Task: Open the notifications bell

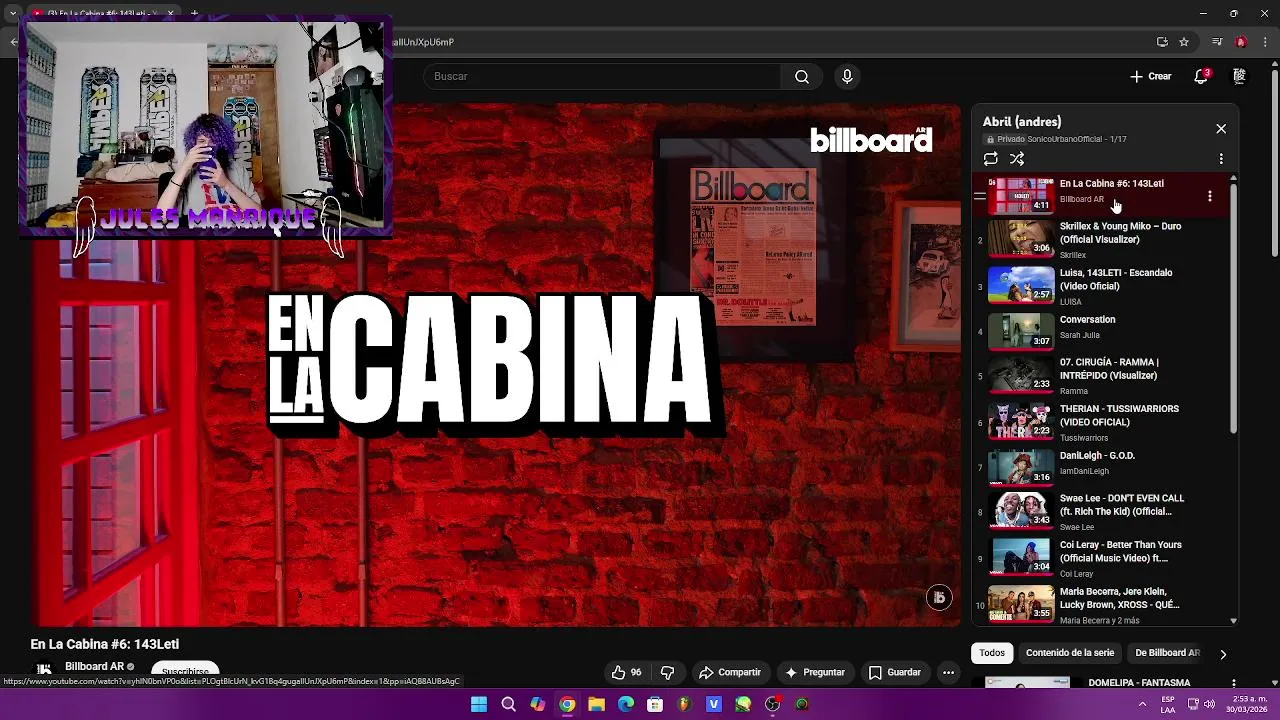Action: [1201, 76]
